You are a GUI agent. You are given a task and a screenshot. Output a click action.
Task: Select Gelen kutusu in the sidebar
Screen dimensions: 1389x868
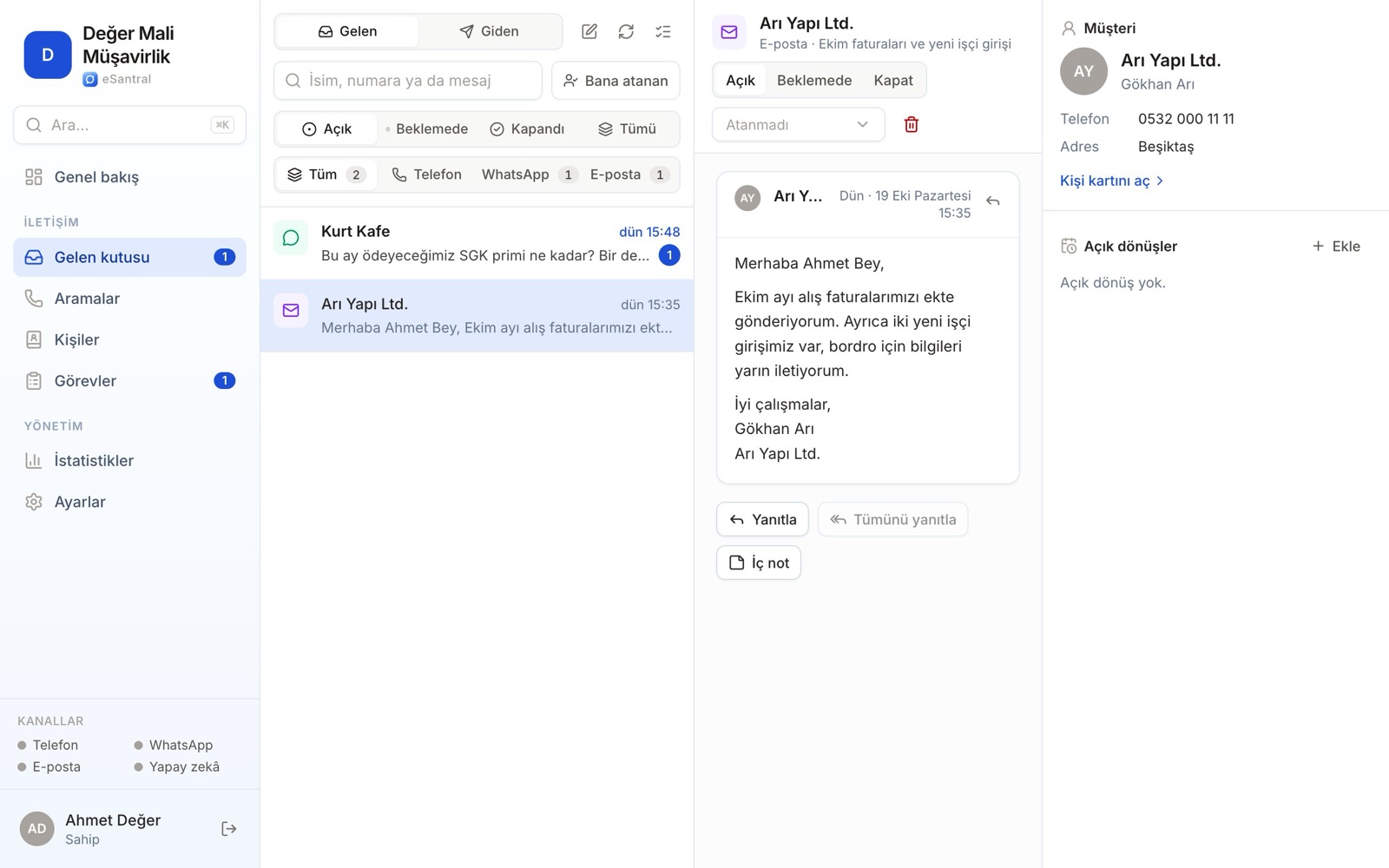pos(129,257)
